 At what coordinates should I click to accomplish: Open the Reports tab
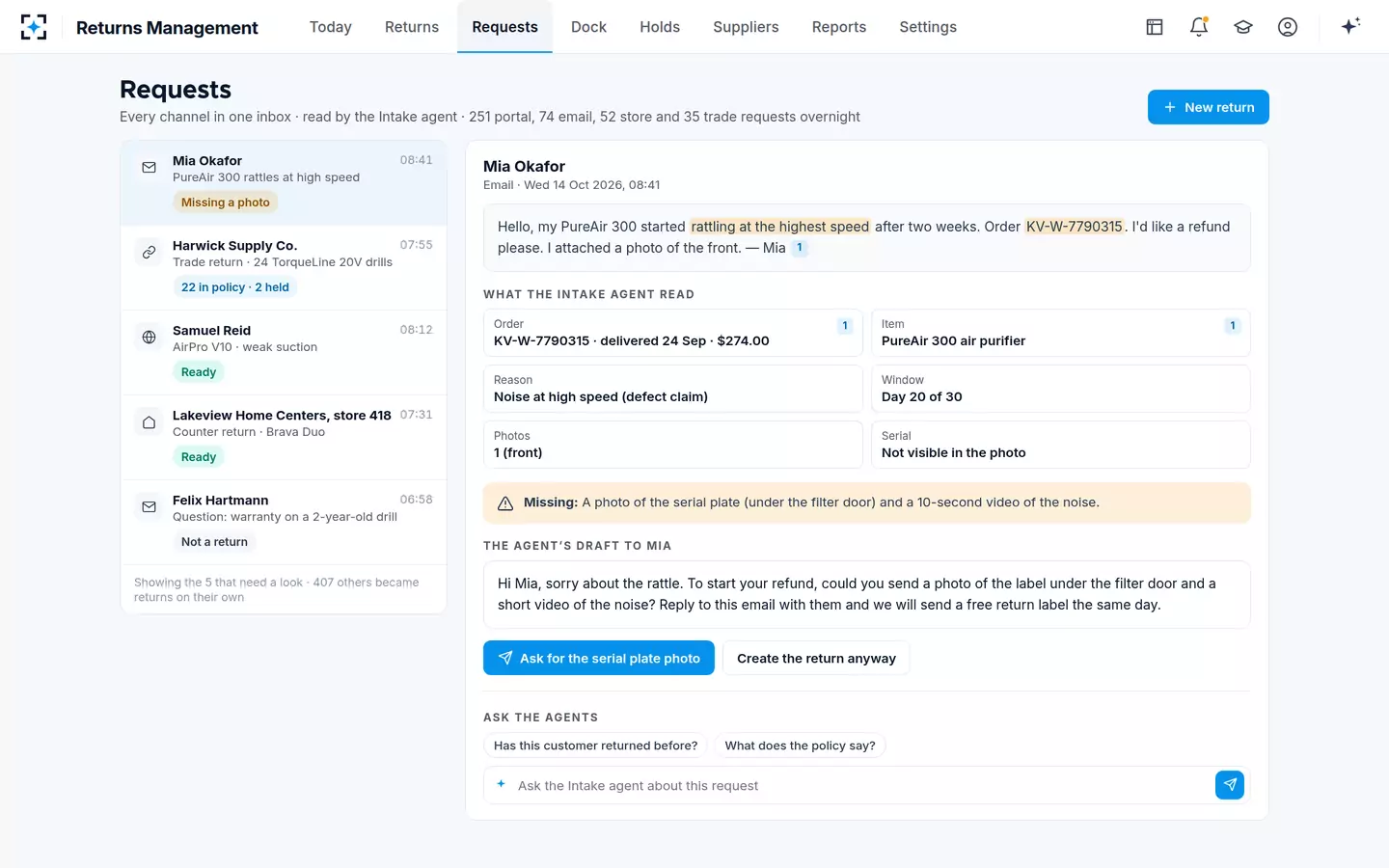tap(839, 27)
